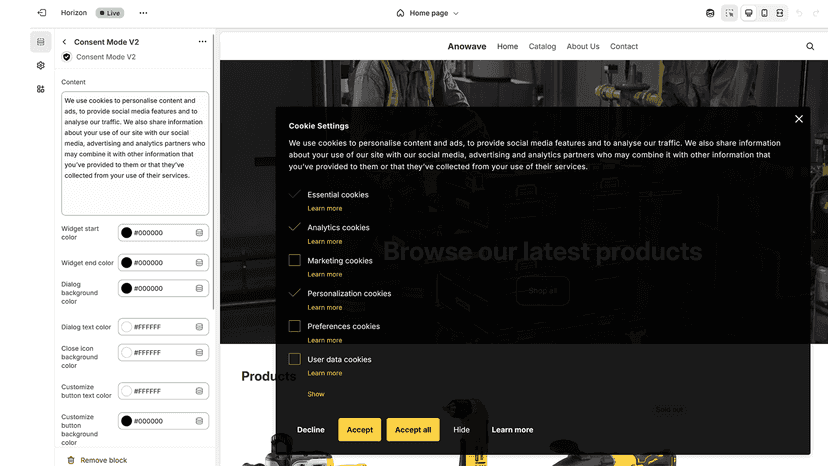This screenshot has width=828, height=466.
Task: Connect dynamic source for Widget end color
Action: pos(199,263)
